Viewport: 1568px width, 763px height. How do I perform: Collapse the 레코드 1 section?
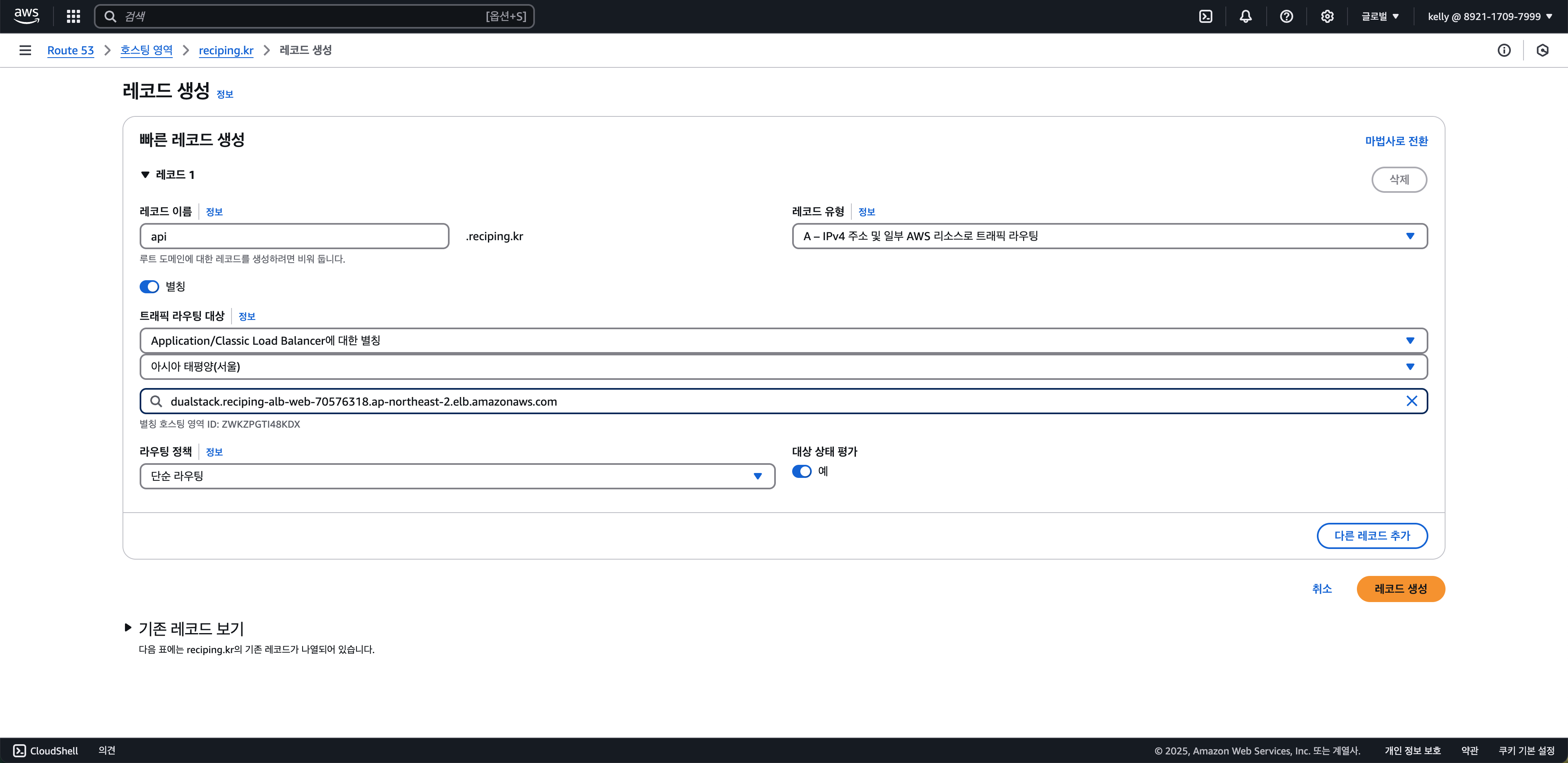pos(145,175)
